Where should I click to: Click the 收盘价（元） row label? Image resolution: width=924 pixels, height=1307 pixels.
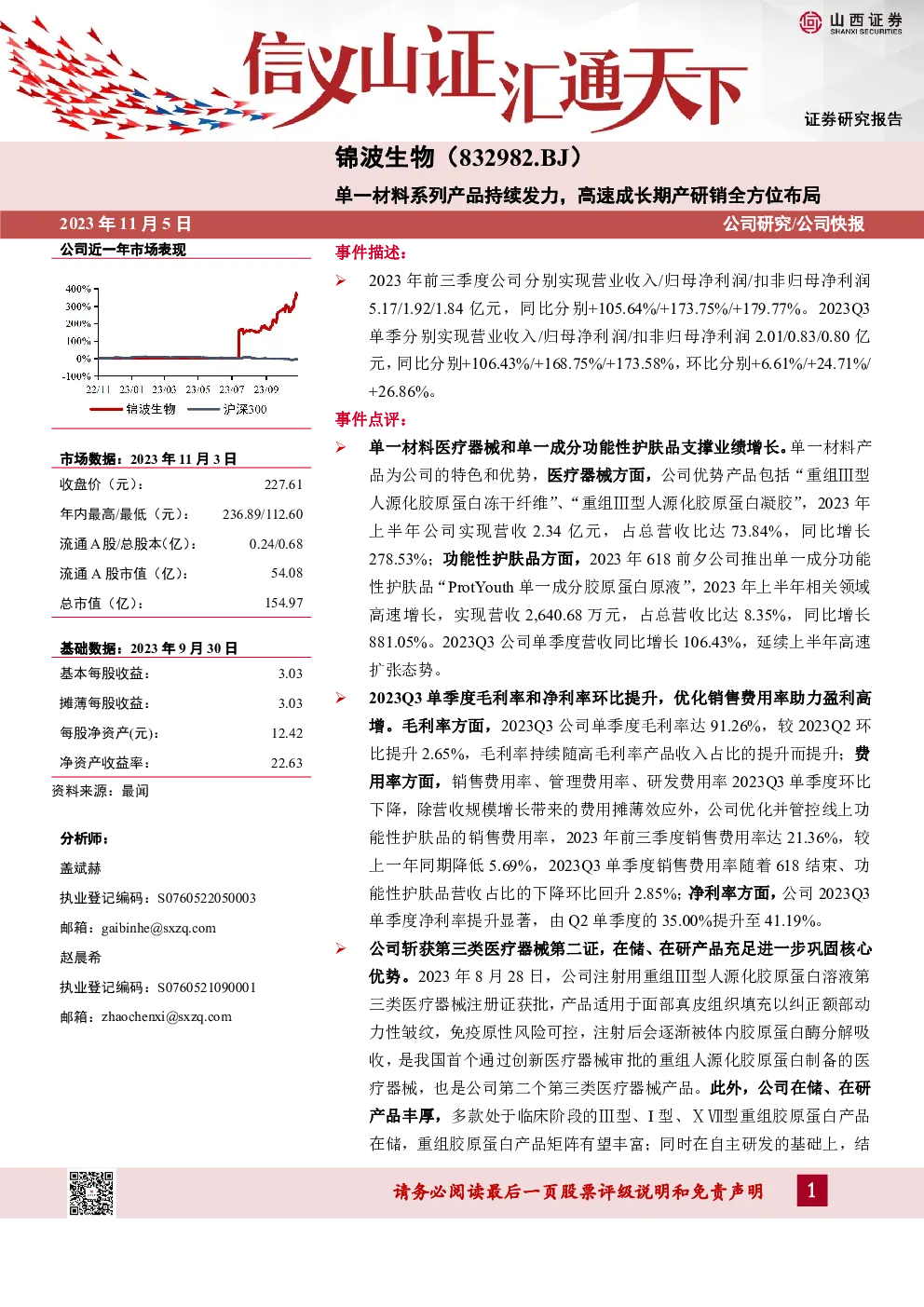[102, 484]
